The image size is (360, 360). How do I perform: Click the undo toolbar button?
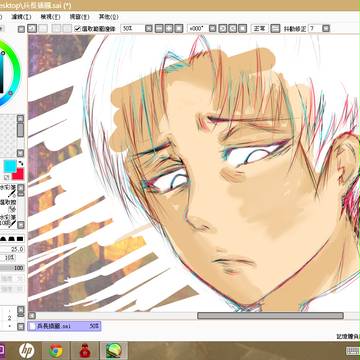pos(32,29)
